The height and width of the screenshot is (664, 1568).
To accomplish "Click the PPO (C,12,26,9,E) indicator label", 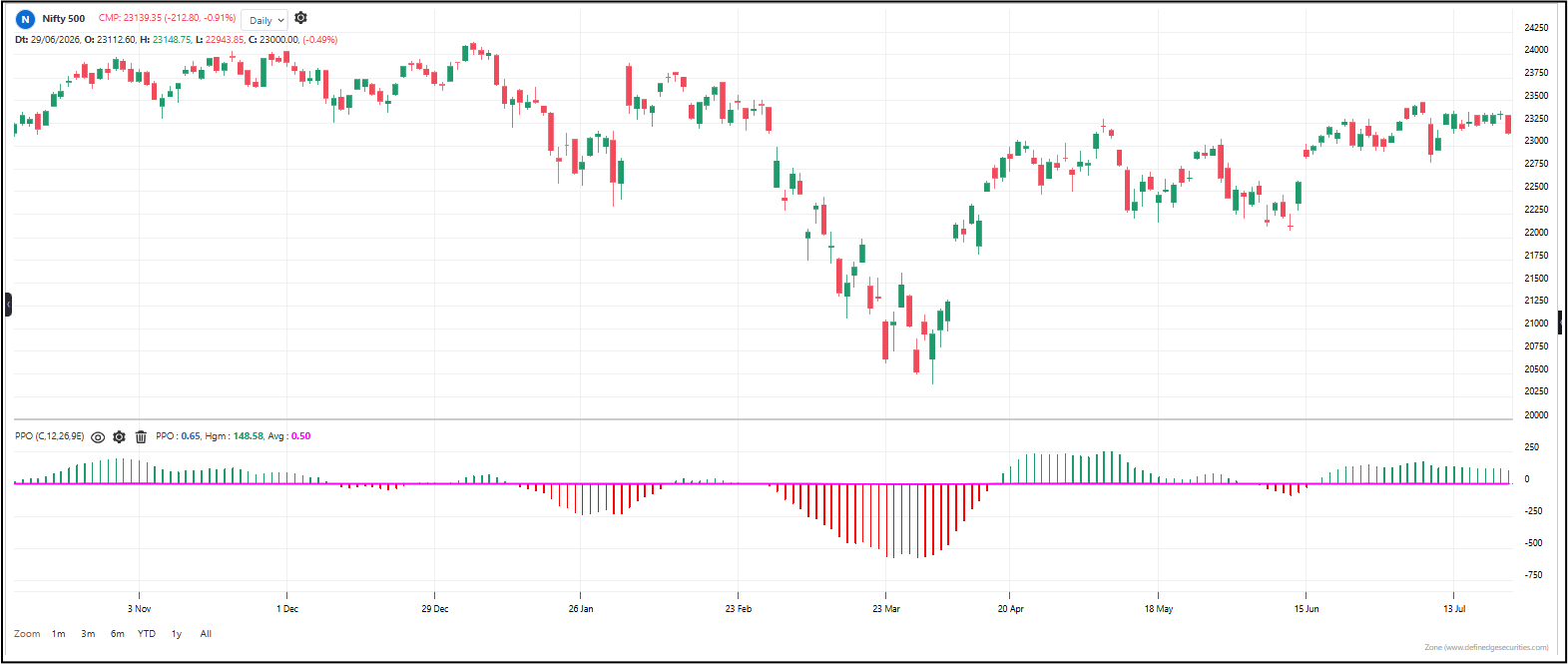I will (50, 436).
